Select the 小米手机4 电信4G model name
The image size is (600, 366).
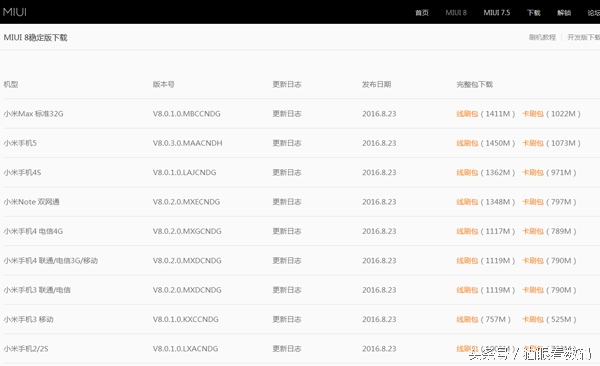coord(33,231)
